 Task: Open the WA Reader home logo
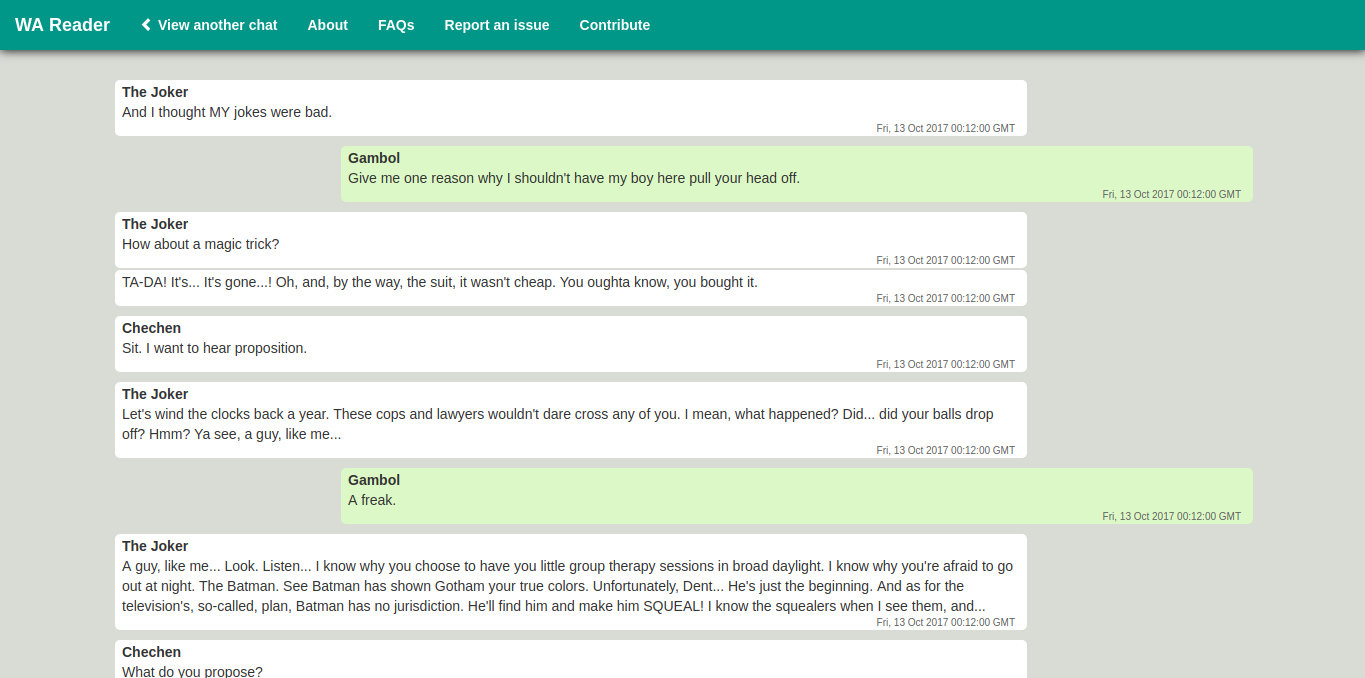point(62,25)
